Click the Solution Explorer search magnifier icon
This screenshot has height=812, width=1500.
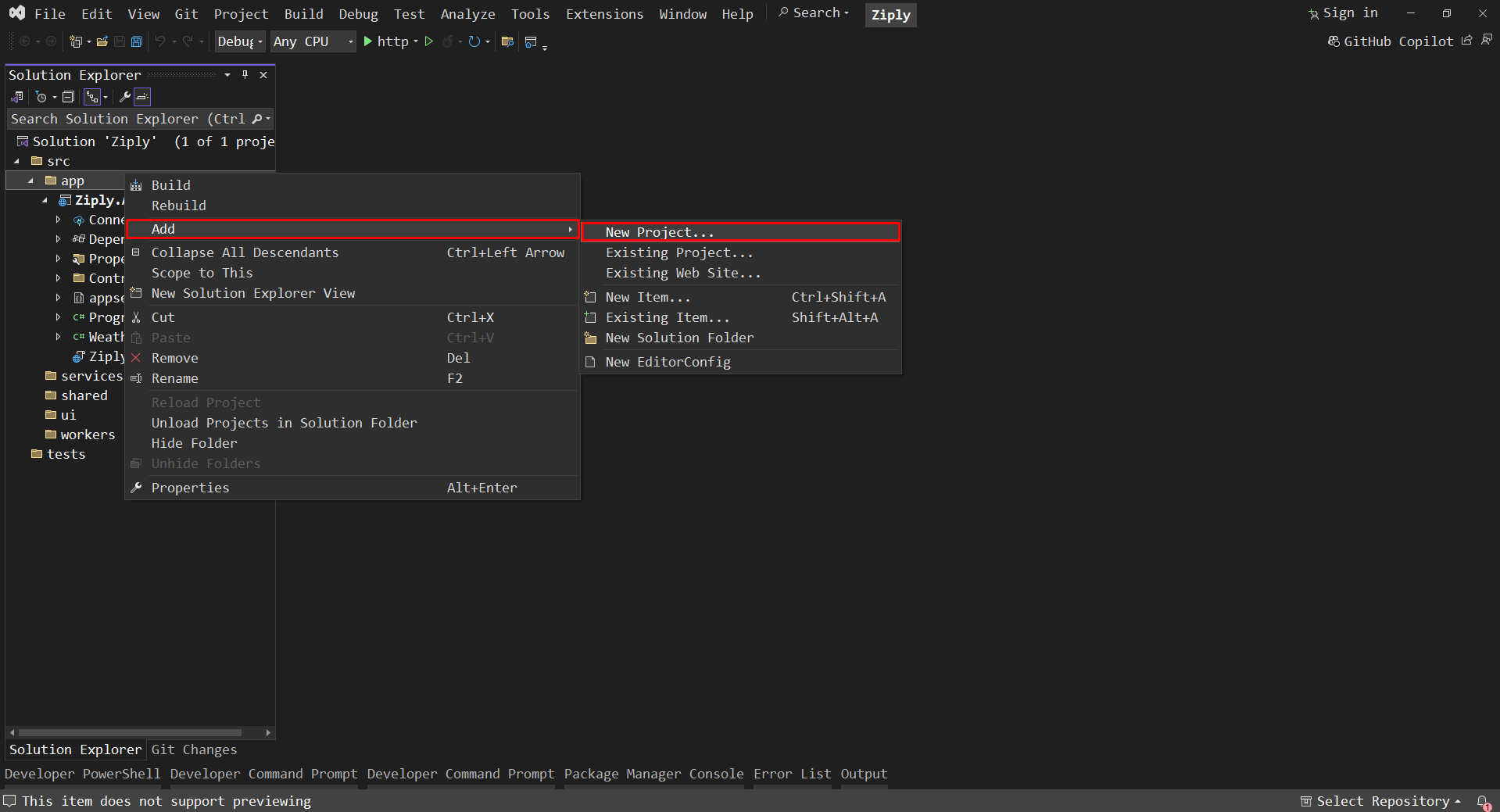tap(257, 119)
